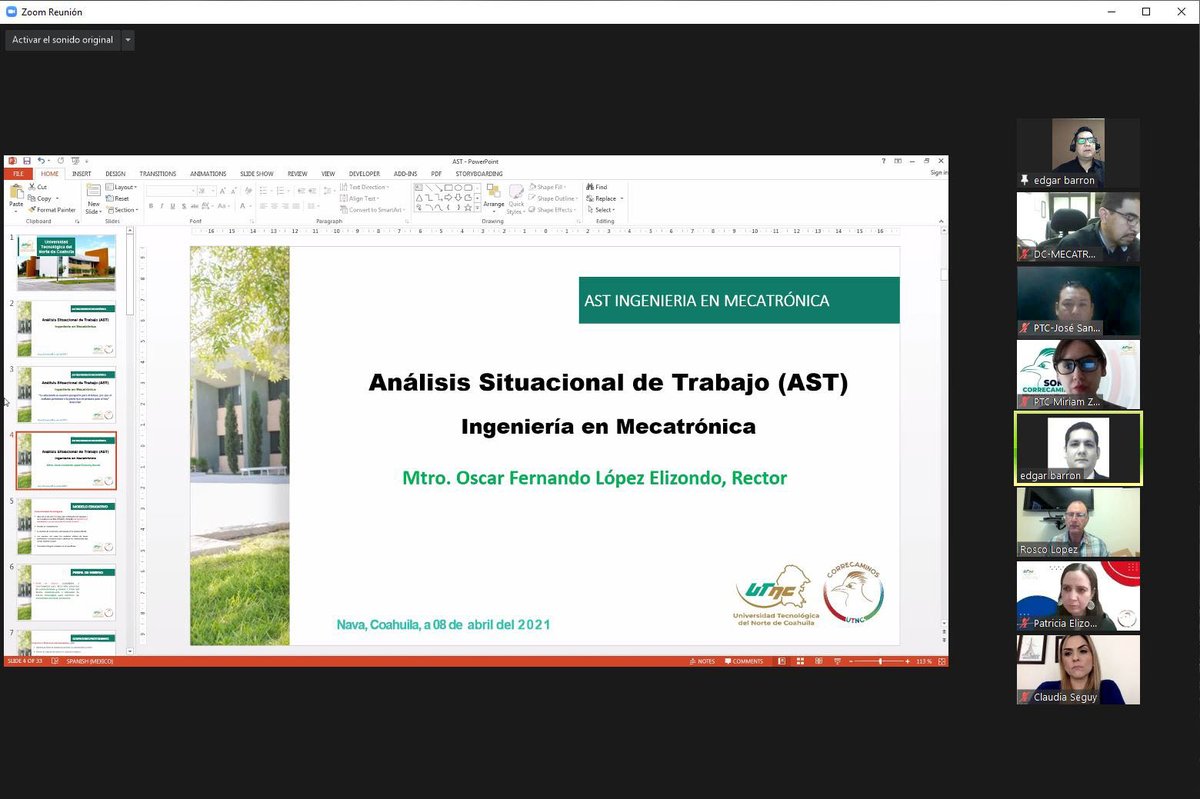
Task: Click the Align Text button
Action: 362,198
